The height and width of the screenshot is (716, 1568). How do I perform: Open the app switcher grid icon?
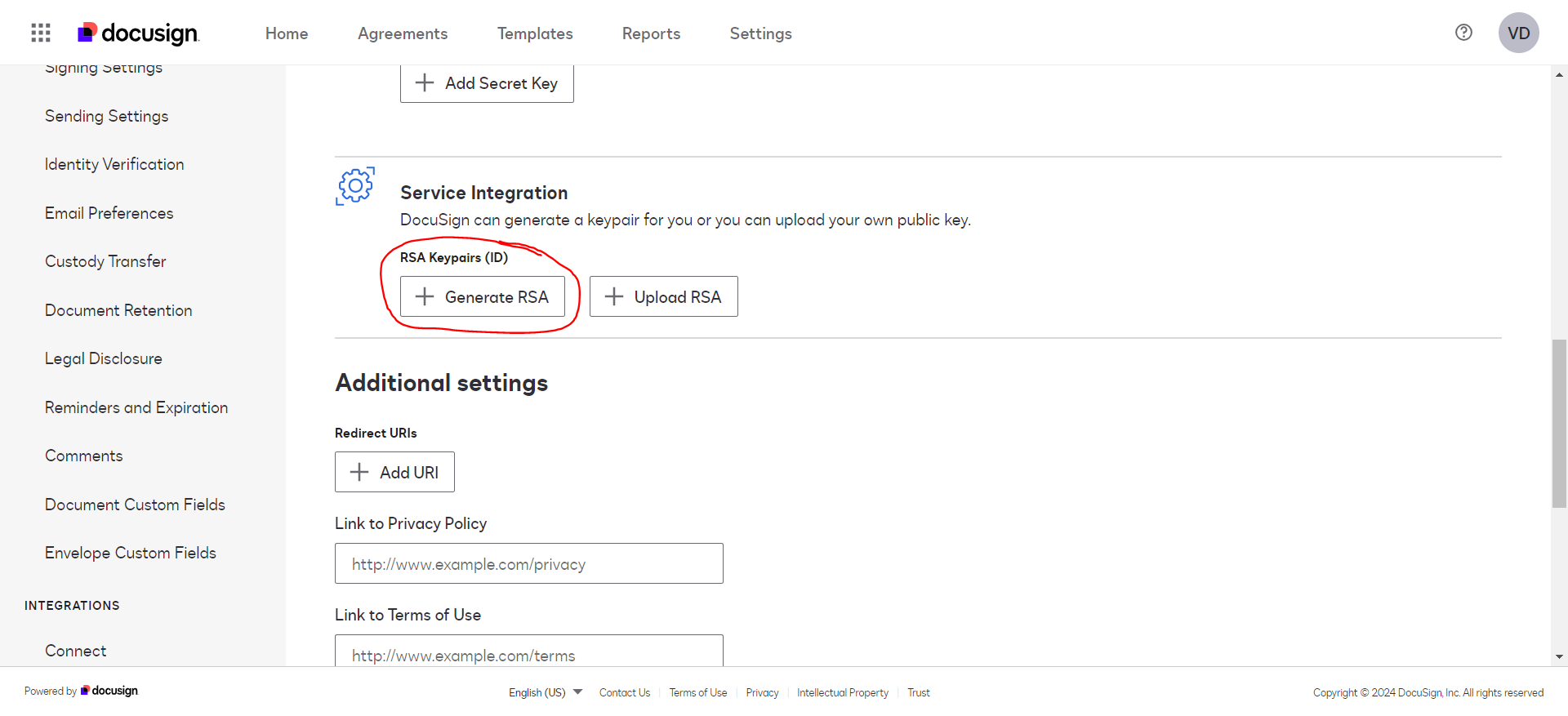tap(41, 33)
